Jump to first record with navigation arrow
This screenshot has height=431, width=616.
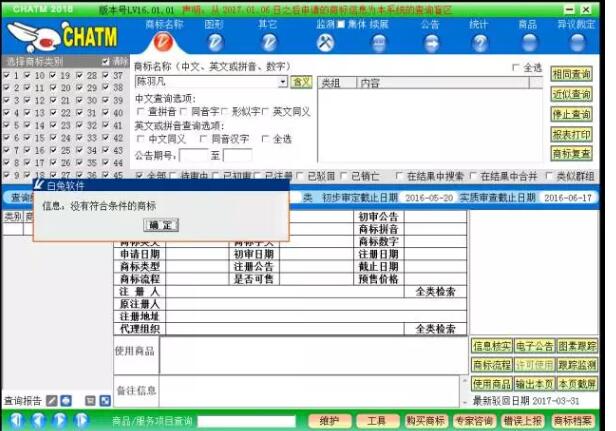pyautogui.click(x=16, y=420)
